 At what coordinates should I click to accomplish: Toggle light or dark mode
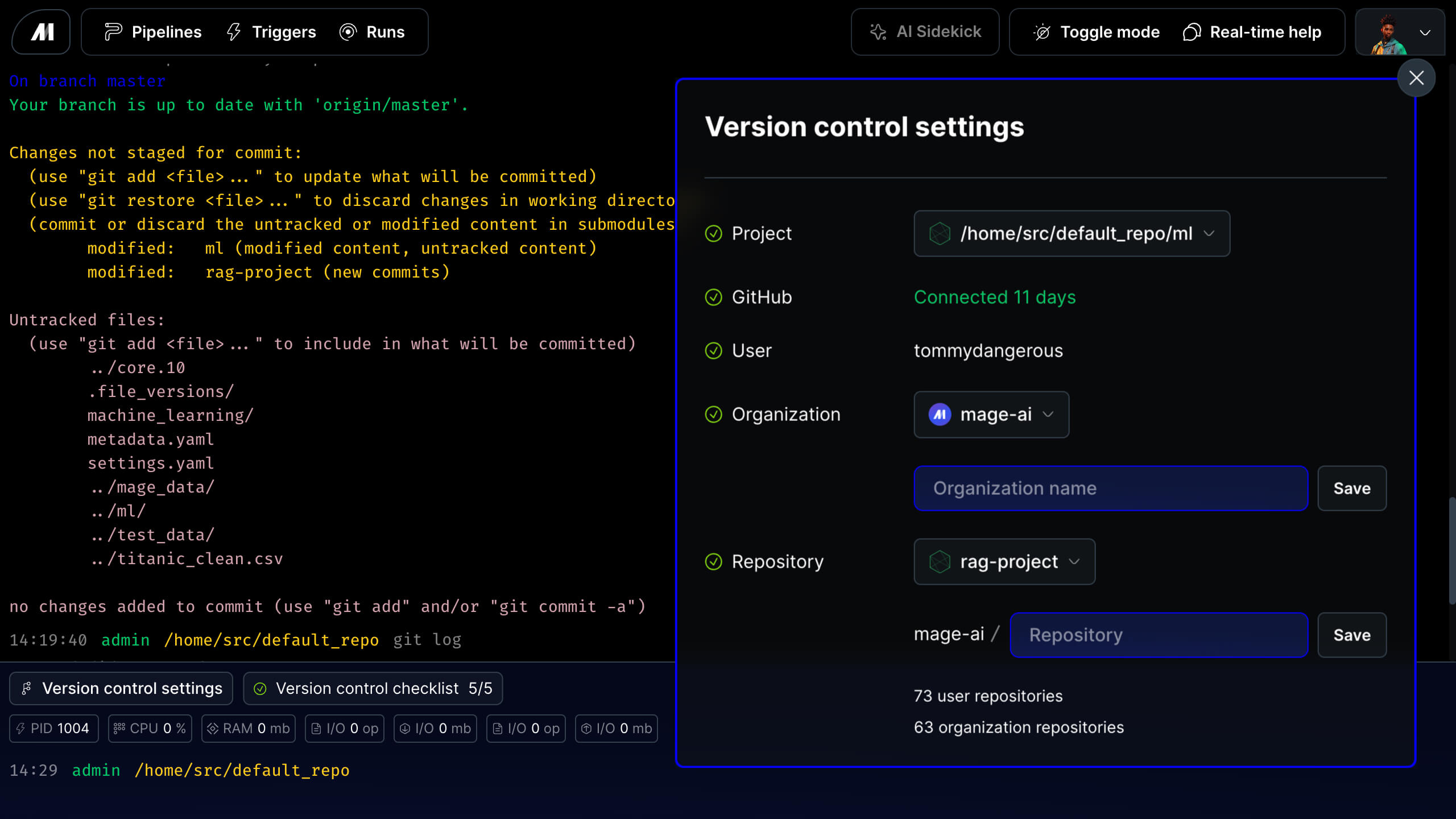point(1096,32)
